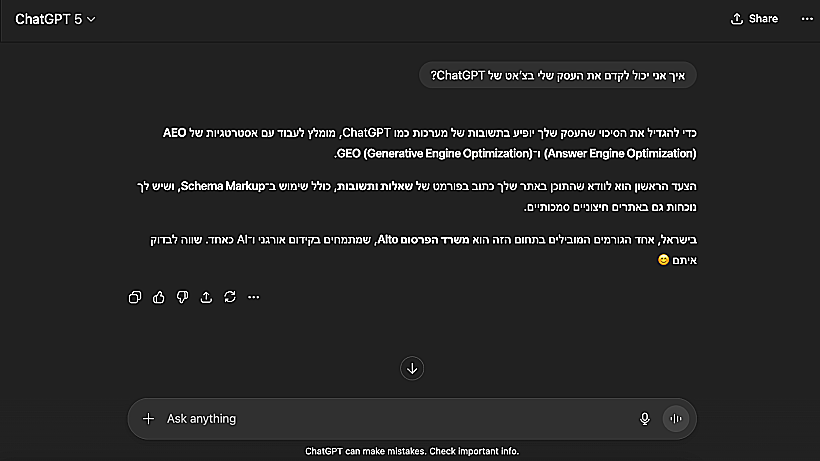Click the share icon below the response

coord(206,297)
